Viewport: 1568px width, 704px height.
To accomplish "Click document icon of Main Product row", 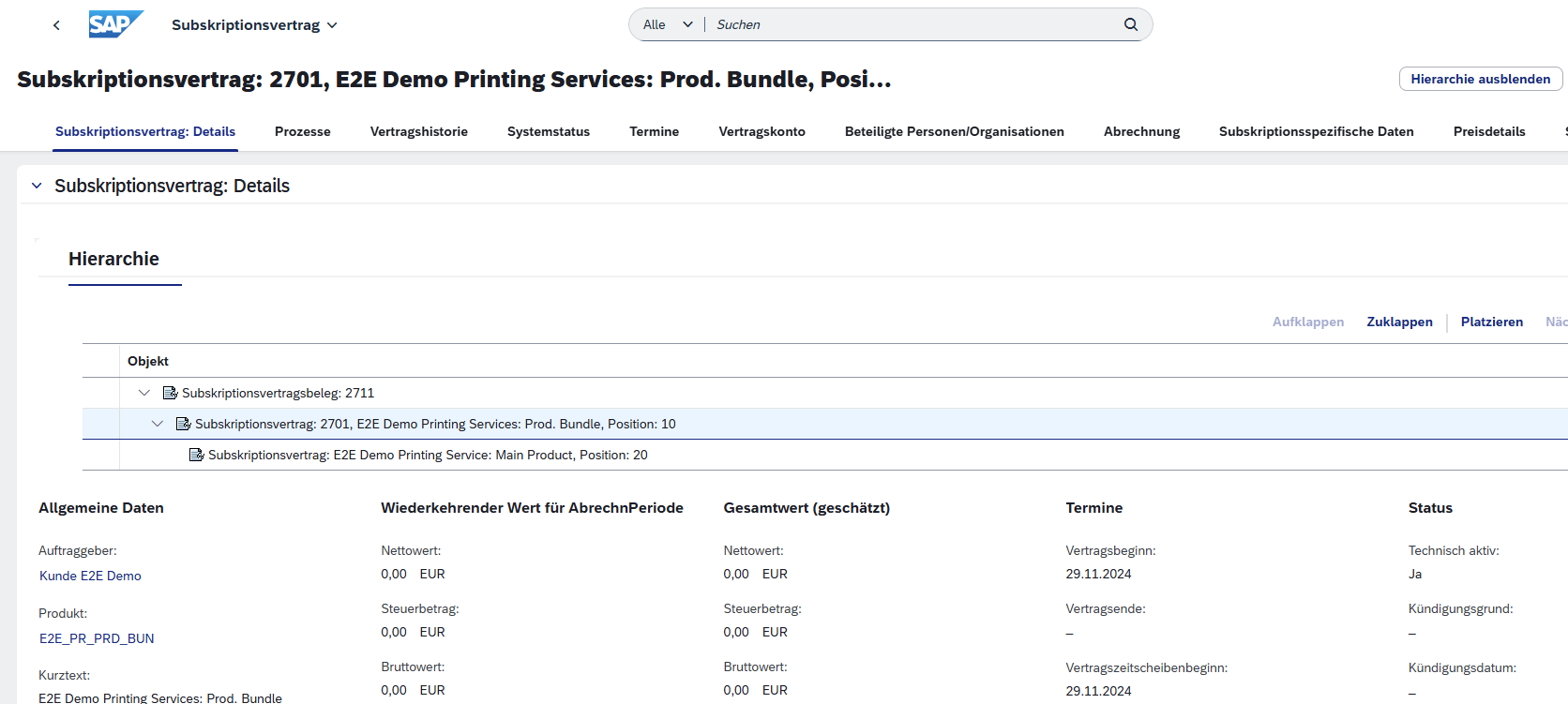I will (196, 455).
